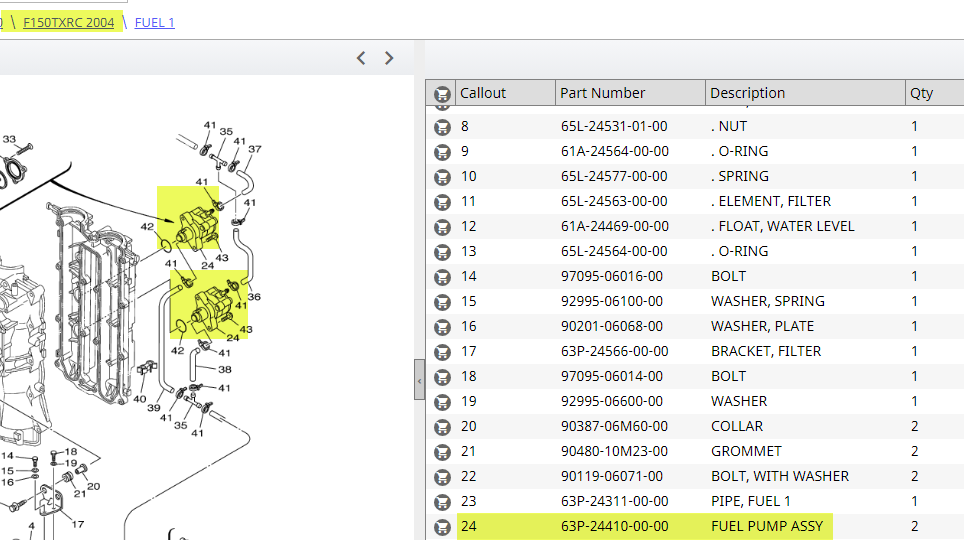
Task: Select part number 61A-24469-00-00
Action: coord(614,226)
